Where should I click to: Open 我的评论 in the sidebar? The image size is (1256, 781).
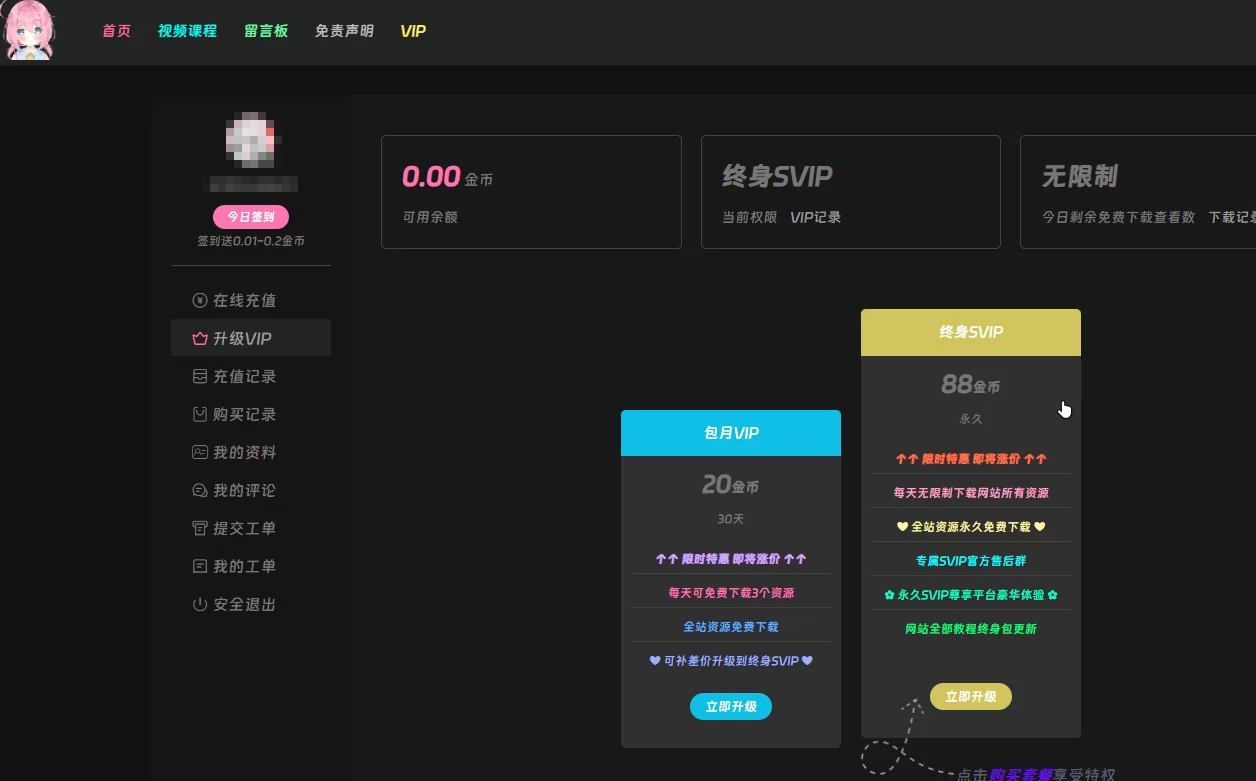251,491
